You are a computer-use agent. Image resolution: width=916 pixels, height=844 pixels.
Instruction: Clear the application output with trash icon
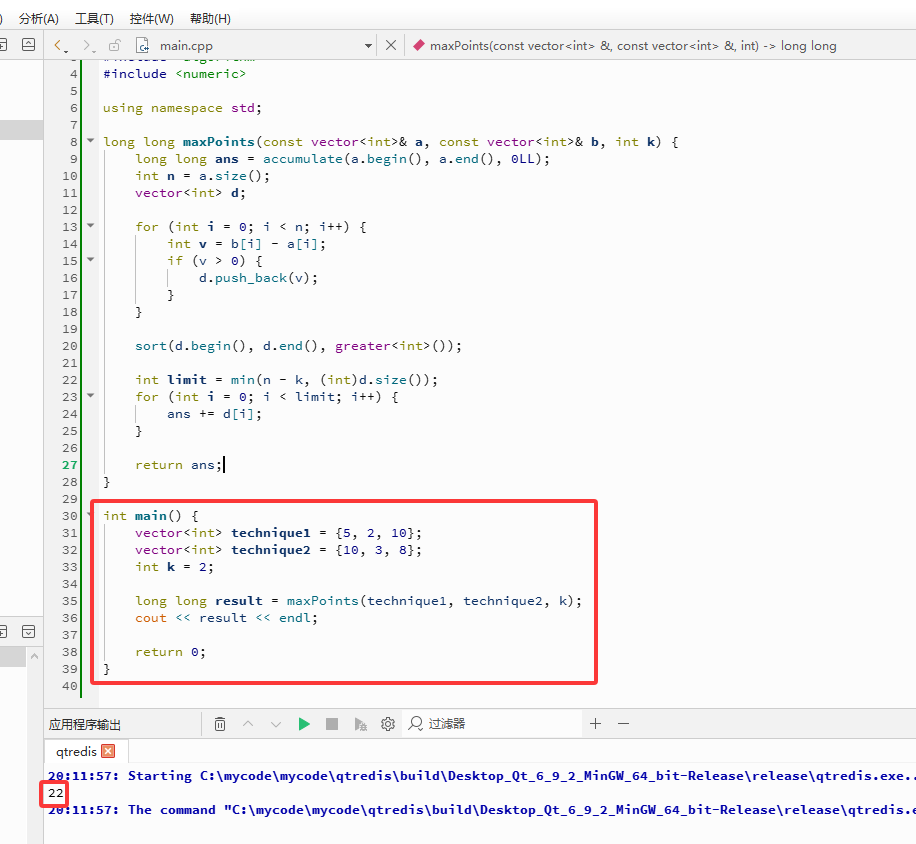click(220, 724)
